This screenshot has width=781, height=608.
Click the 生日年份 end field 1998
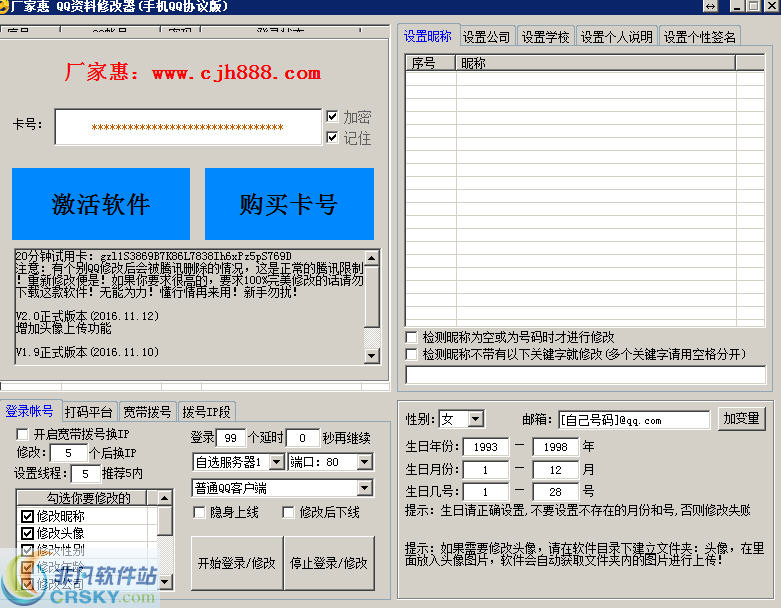[555, 447]
